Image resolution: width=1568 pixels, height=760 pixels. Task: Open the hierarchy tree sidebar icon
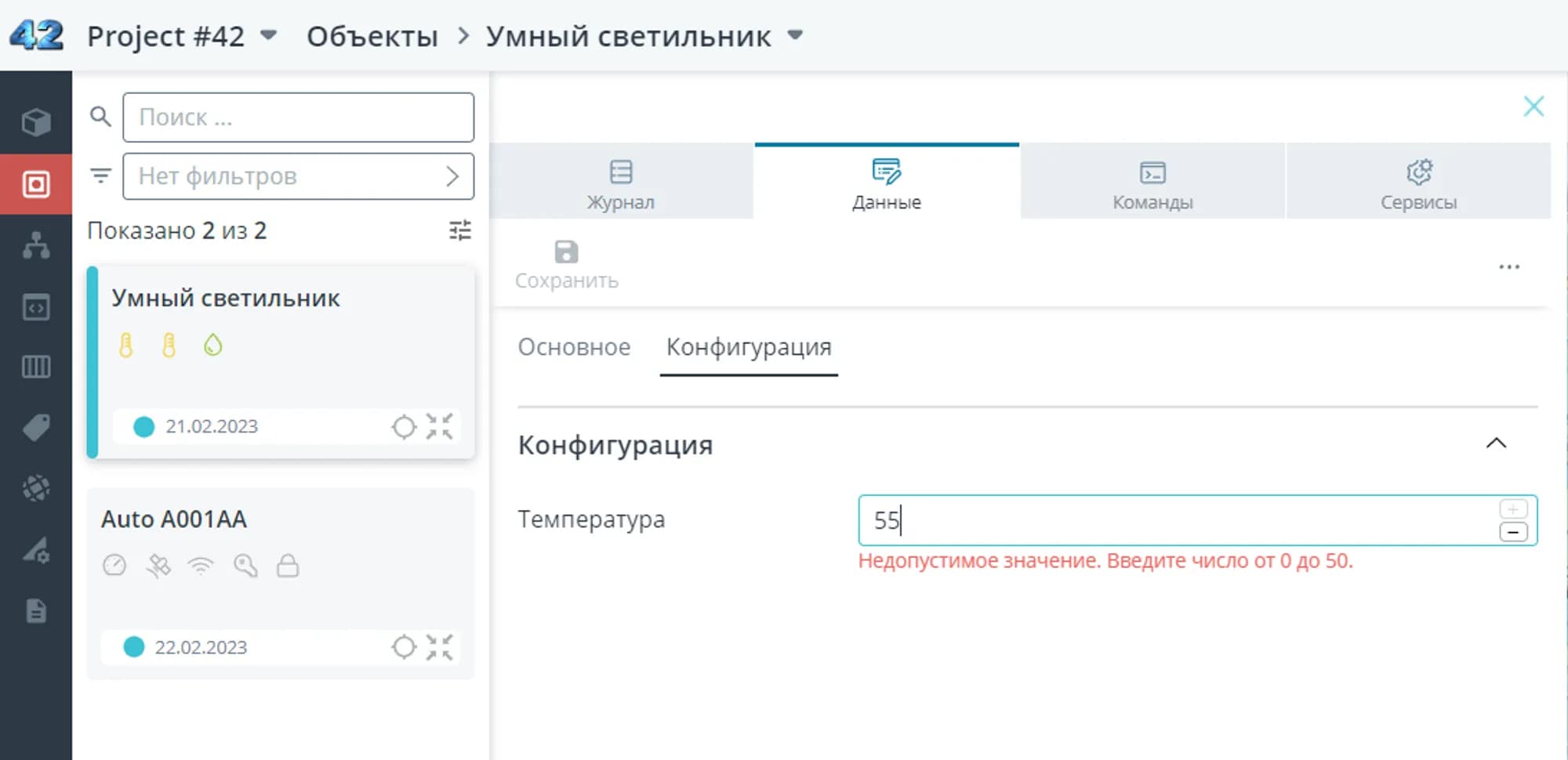pyautogui.click(x=36, y=245)
